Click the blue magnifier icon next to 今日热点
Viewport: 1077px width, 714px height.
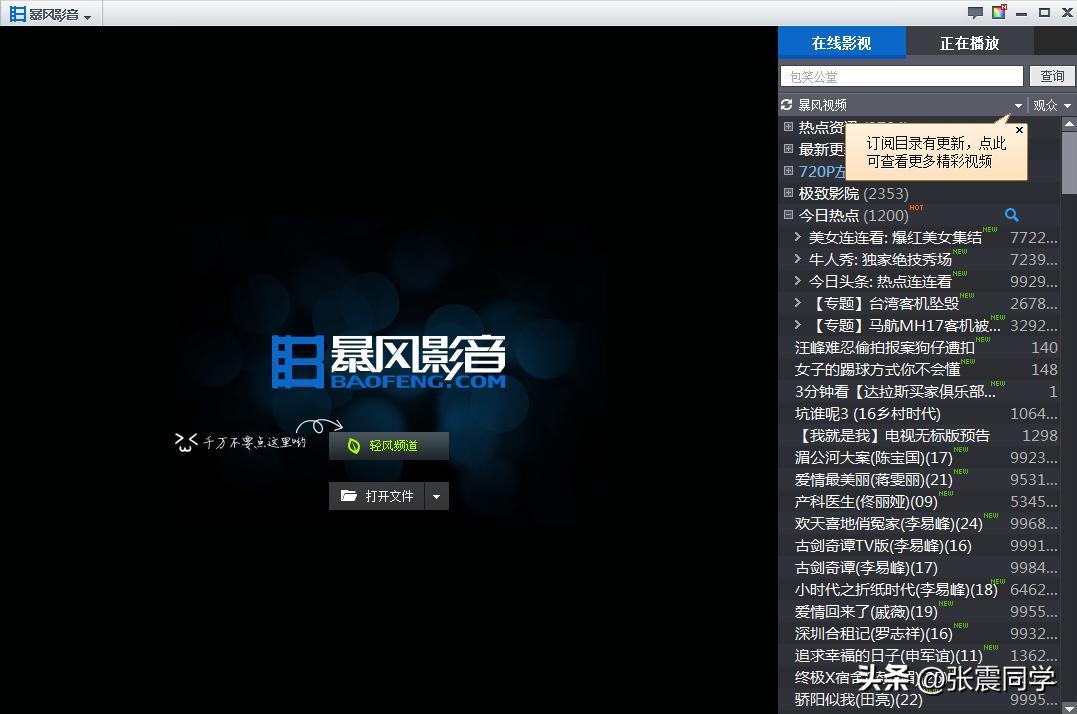(1011, 214)
